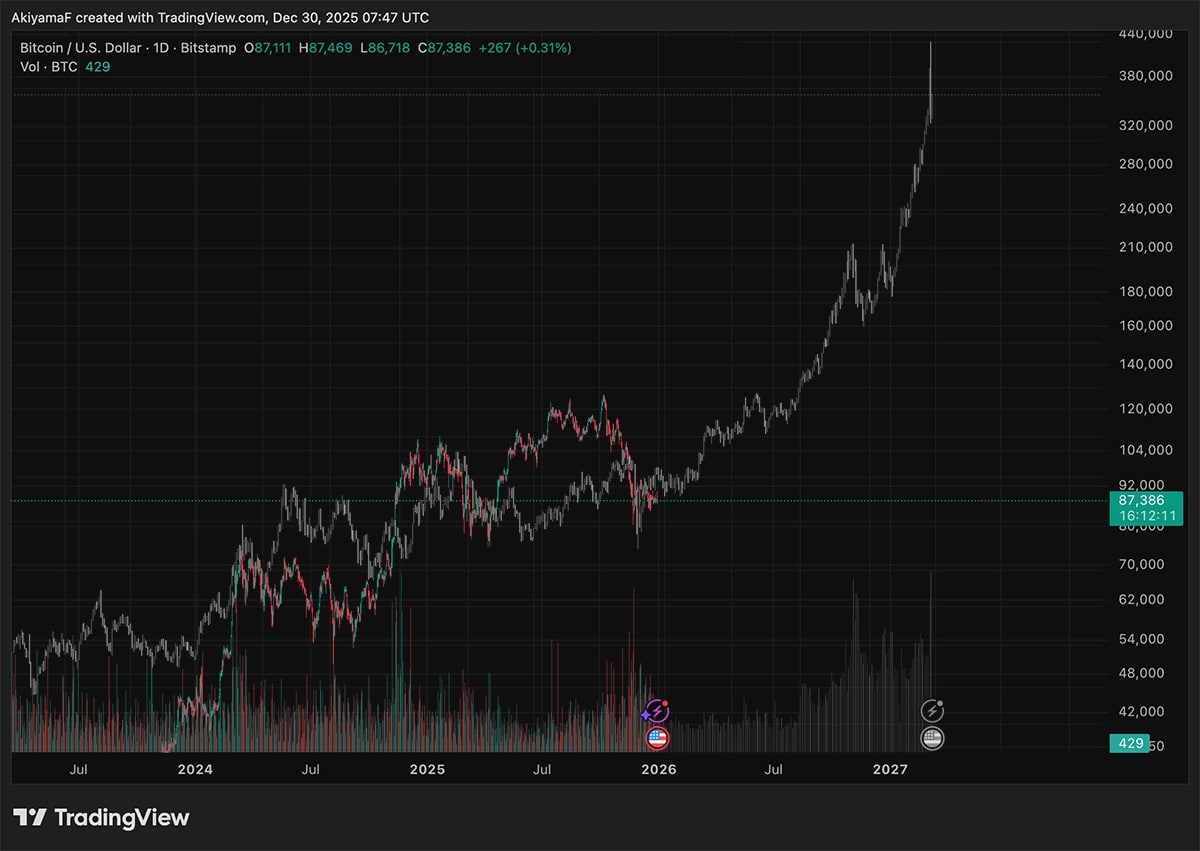Click the +0.31% change value

(x=541, y=47)
